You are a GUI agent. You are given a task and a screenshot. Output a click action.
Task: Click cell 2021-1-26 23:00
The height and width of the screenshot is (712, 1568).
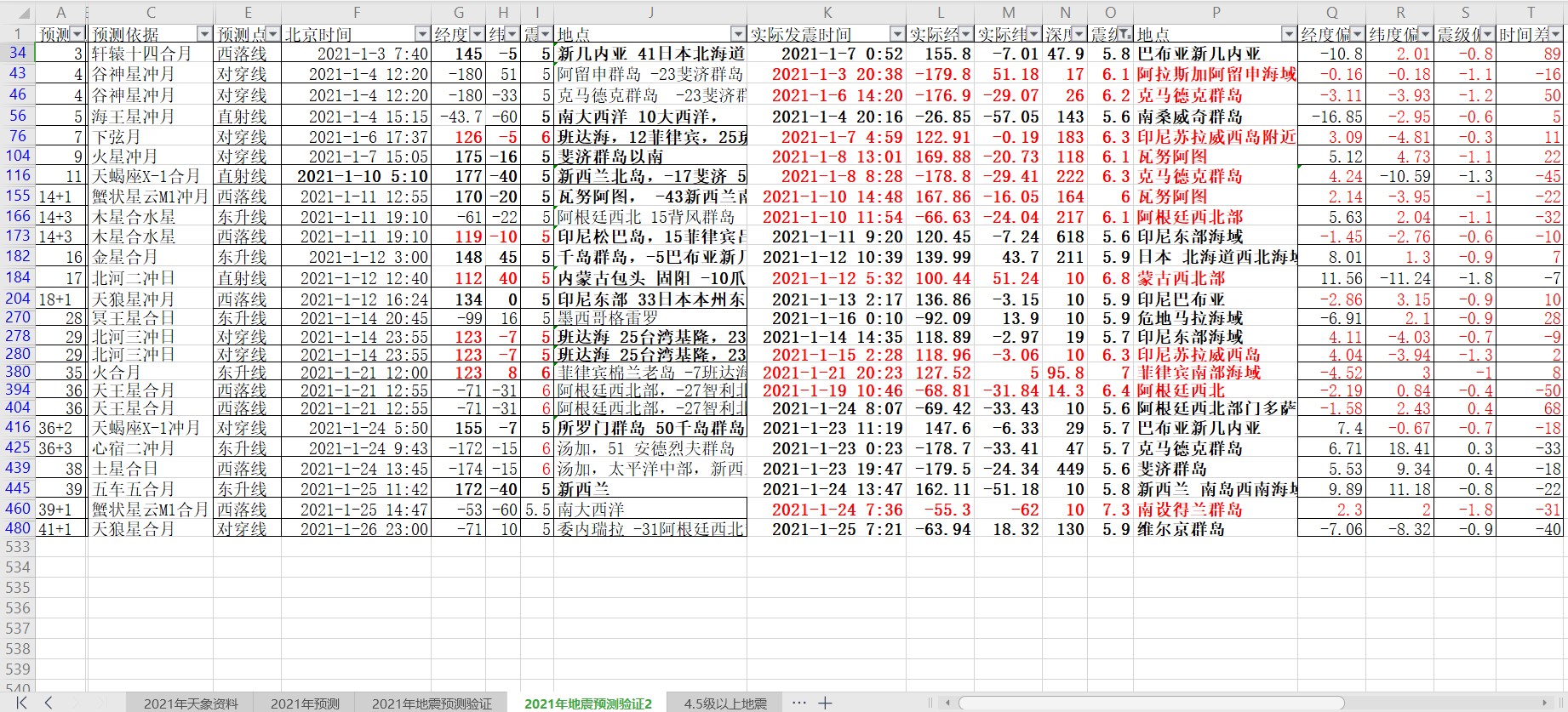click(x=357, y=529)
